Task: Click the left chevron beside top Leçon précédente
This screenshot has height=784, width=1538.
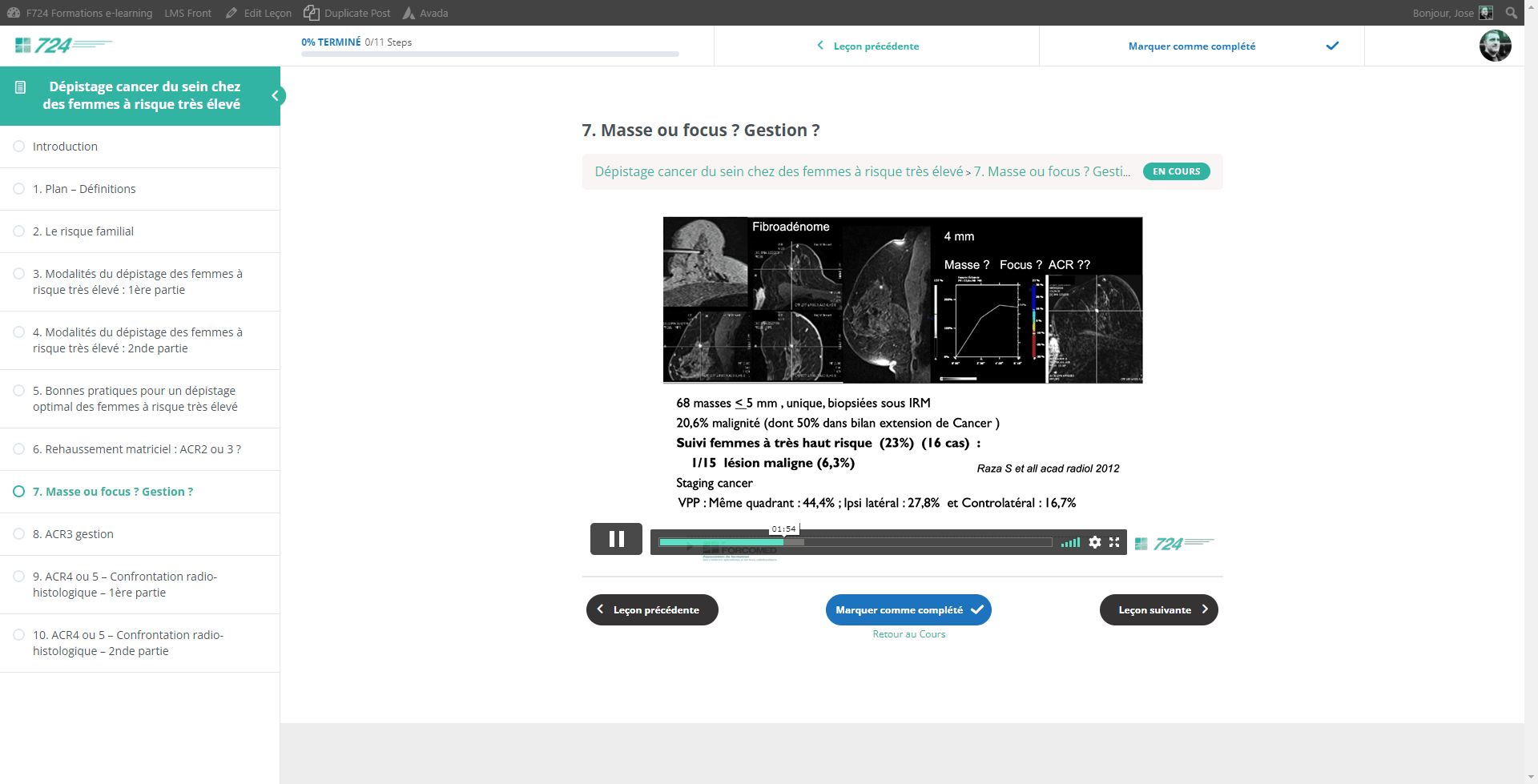Action: tap(820, 46)
